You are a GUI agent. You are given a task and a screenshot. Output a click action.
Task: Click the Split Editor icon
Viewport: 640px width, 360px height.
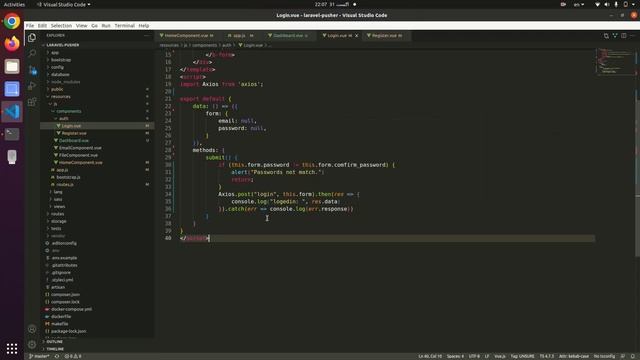(x=624, y=36)
